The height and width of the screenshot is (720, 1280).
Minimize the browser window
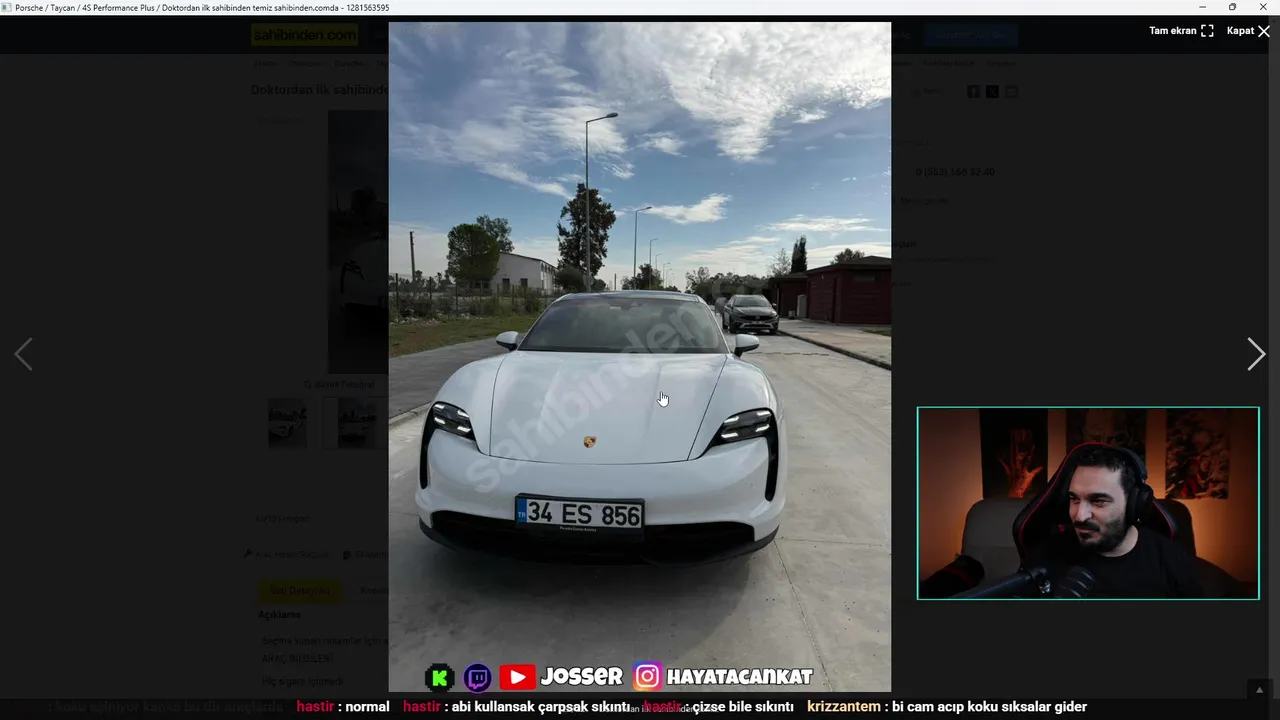[1201, 7]
